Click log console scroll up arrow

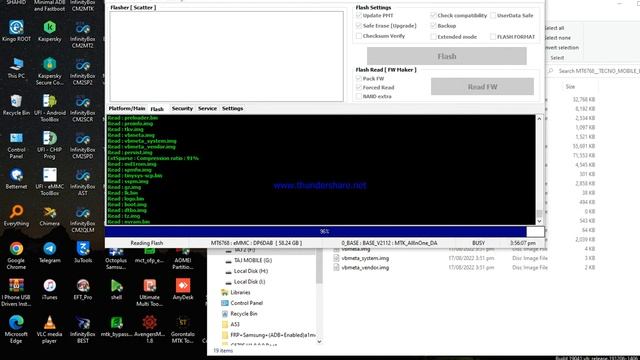tap(539, 119)
